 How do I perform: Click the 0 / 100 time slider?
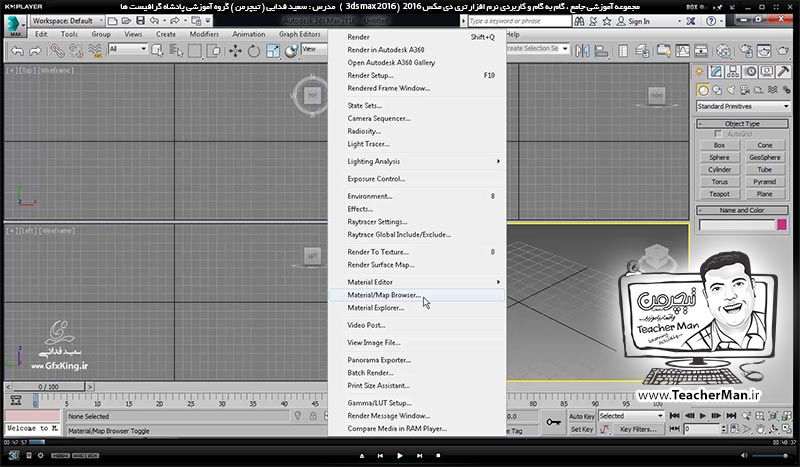(48, 387)
